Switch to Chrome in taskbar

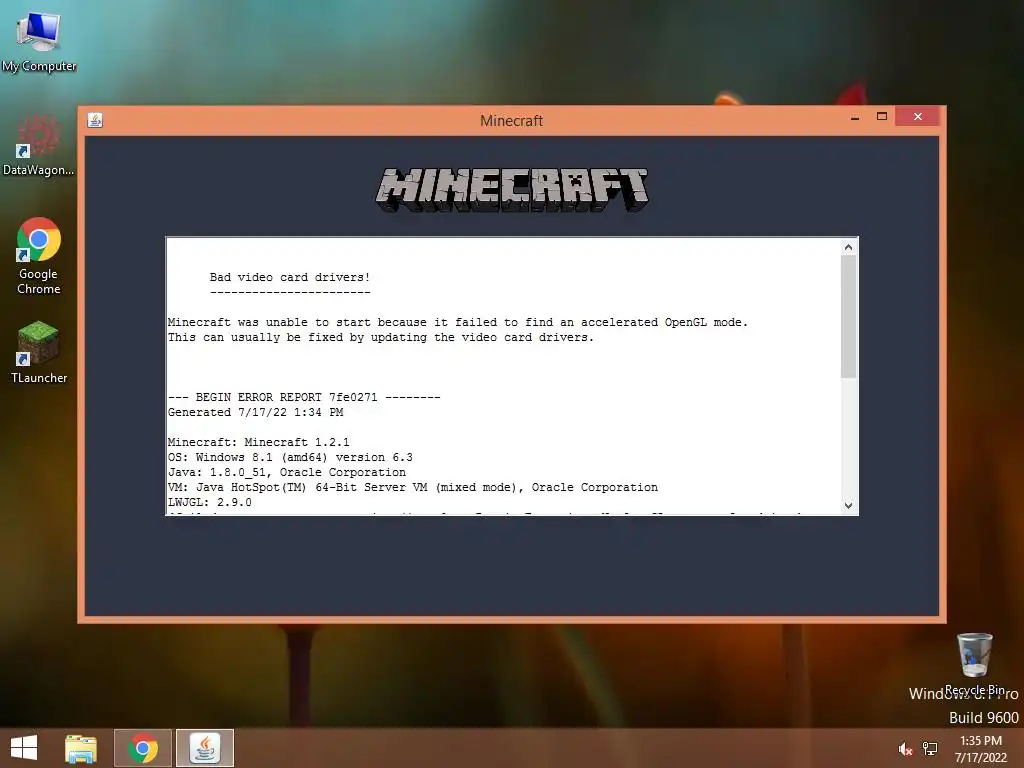[x=143, y=748]
